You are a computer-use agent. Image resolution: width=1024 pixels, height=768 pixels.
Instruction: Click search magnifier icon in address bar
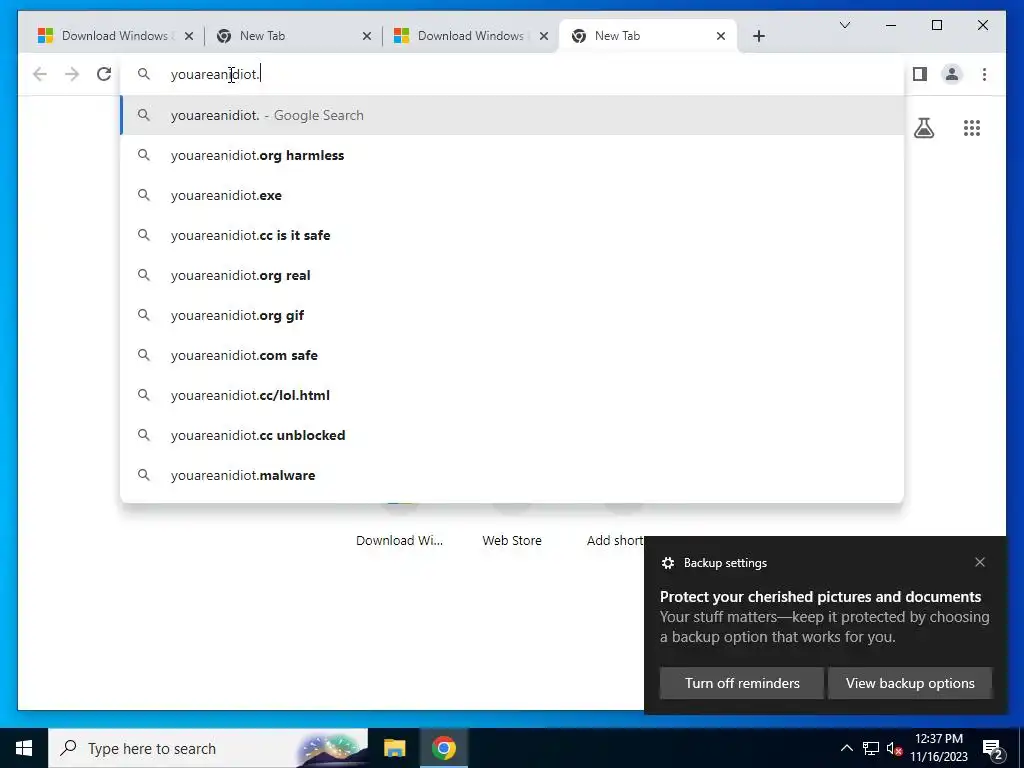(x=144, y=74)
